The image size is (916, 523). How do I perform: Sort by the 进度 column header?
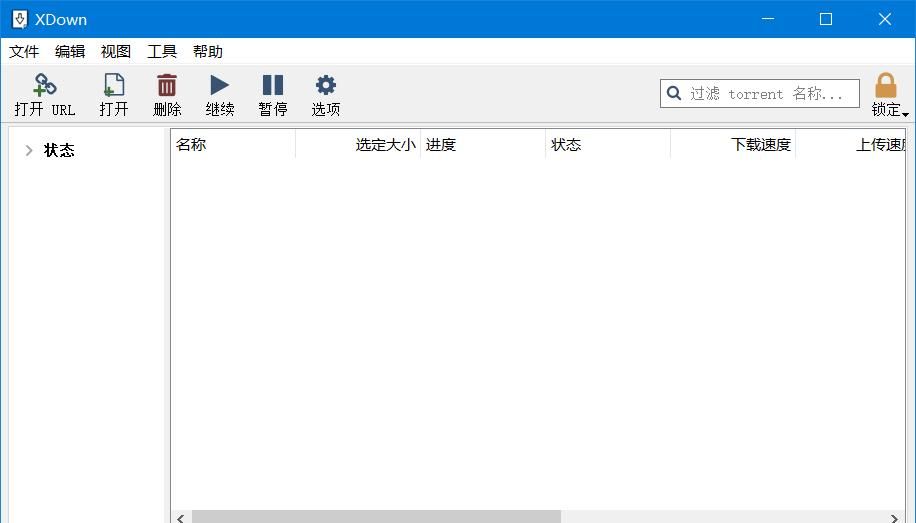tap(483, 144)
